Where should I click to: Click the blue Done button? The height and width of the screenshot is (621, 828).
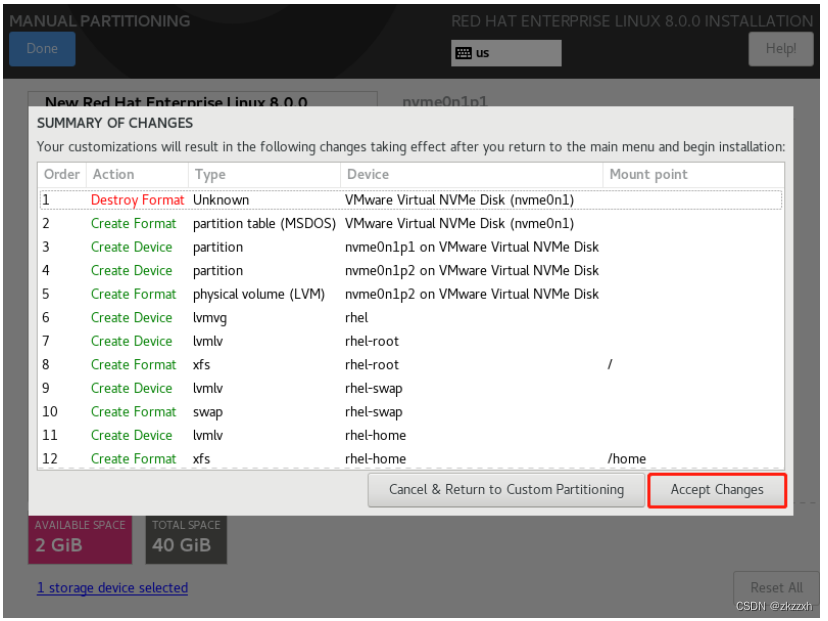click(x=42, y=49)
